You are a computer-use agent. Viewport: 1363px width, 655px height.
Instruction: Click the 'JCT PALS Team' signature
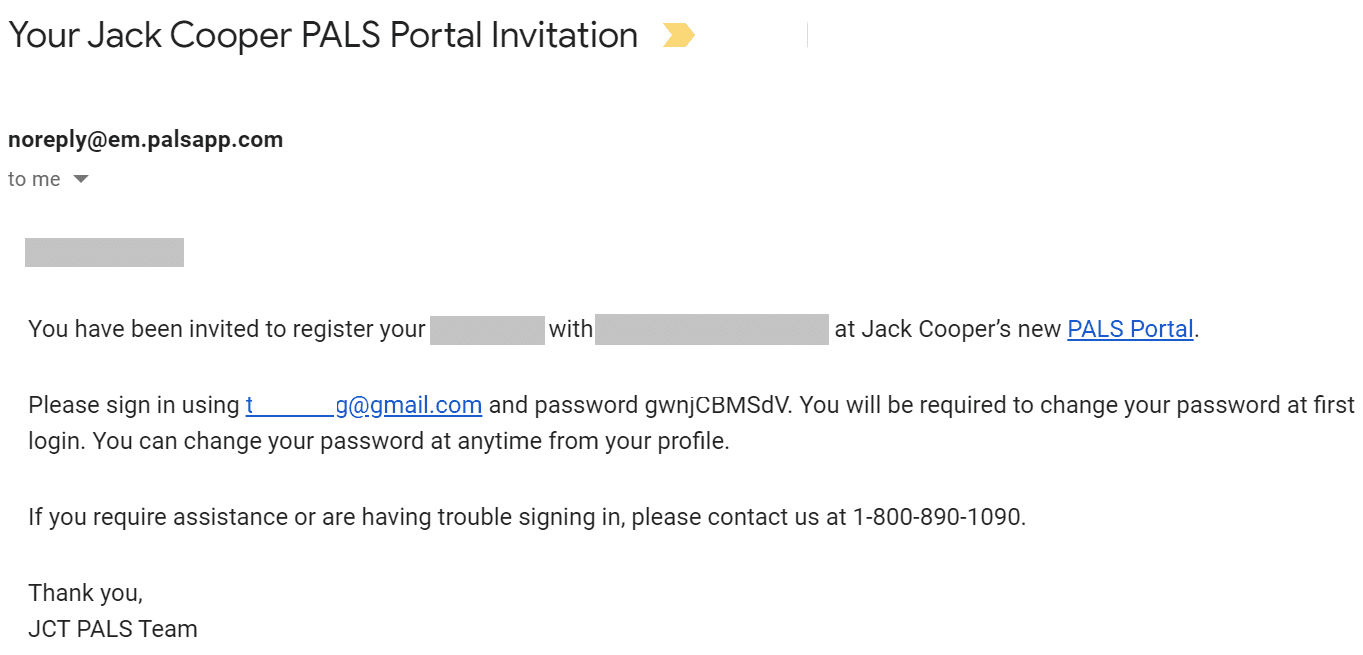[x=113, y=629]
